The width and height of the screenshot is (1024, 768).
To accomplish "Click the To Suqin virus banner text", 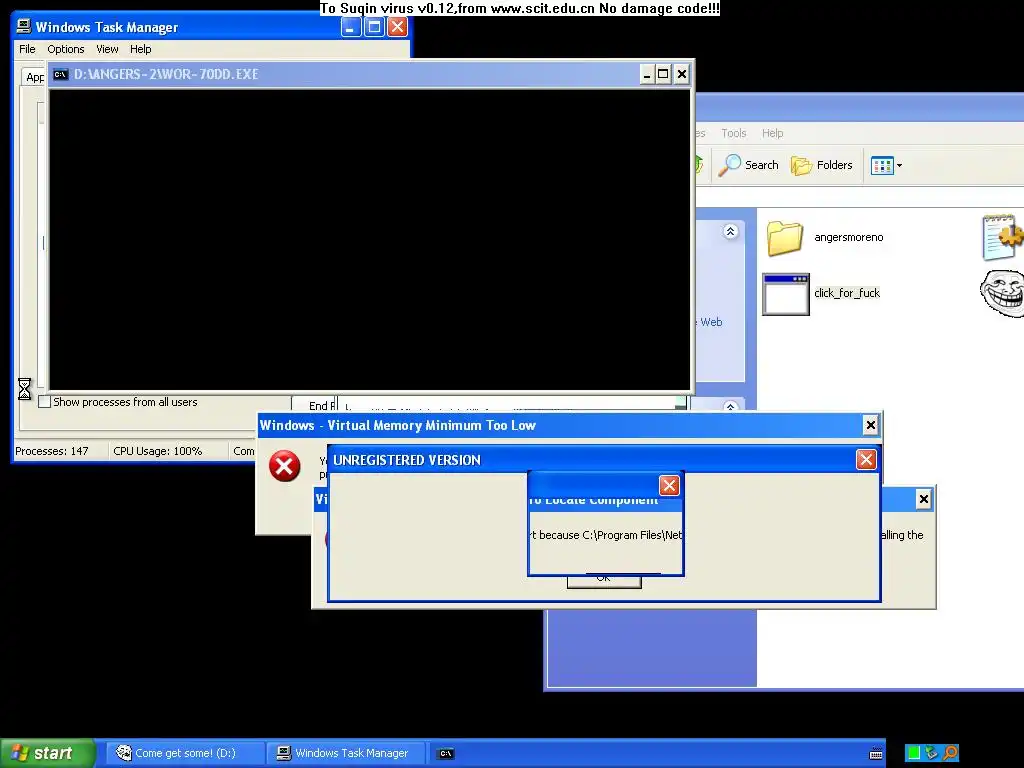I will (x=519, y=8).
